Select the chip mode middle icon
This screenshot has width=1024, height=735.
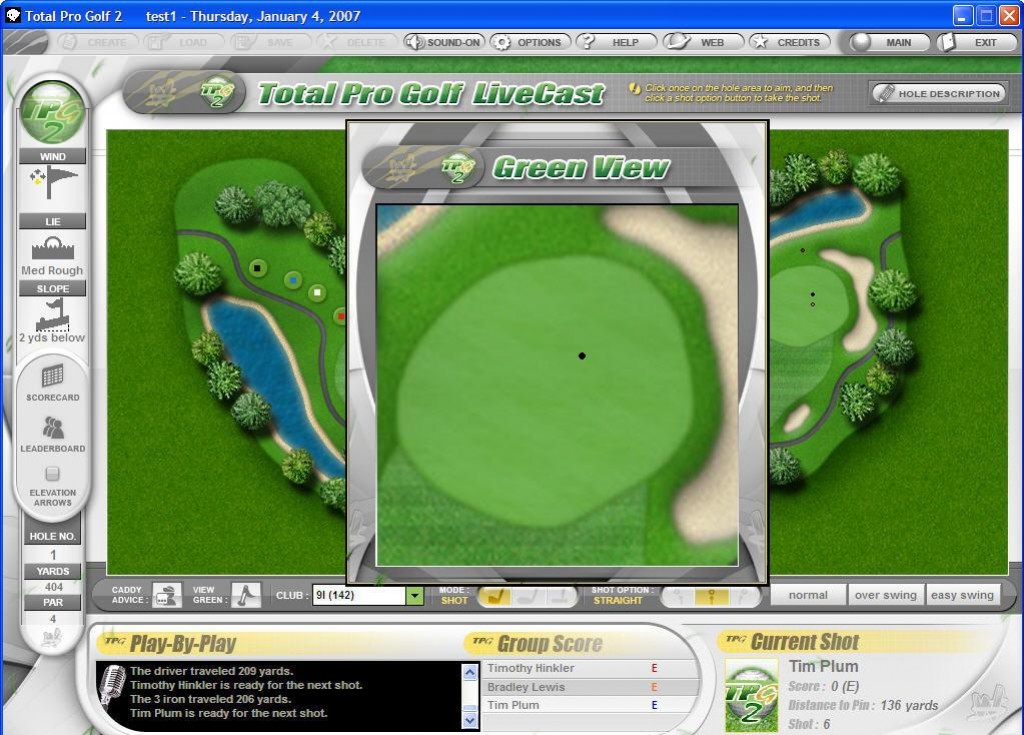click(x=528, y=596)
